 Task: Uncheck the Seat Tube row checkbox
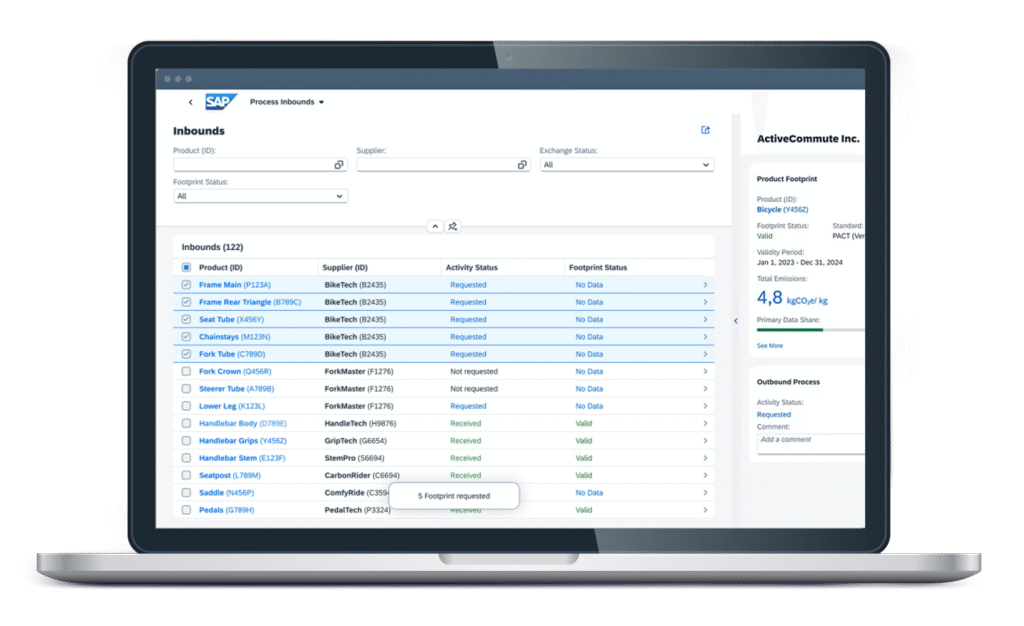pyautogui.click(x=186, y=320)
